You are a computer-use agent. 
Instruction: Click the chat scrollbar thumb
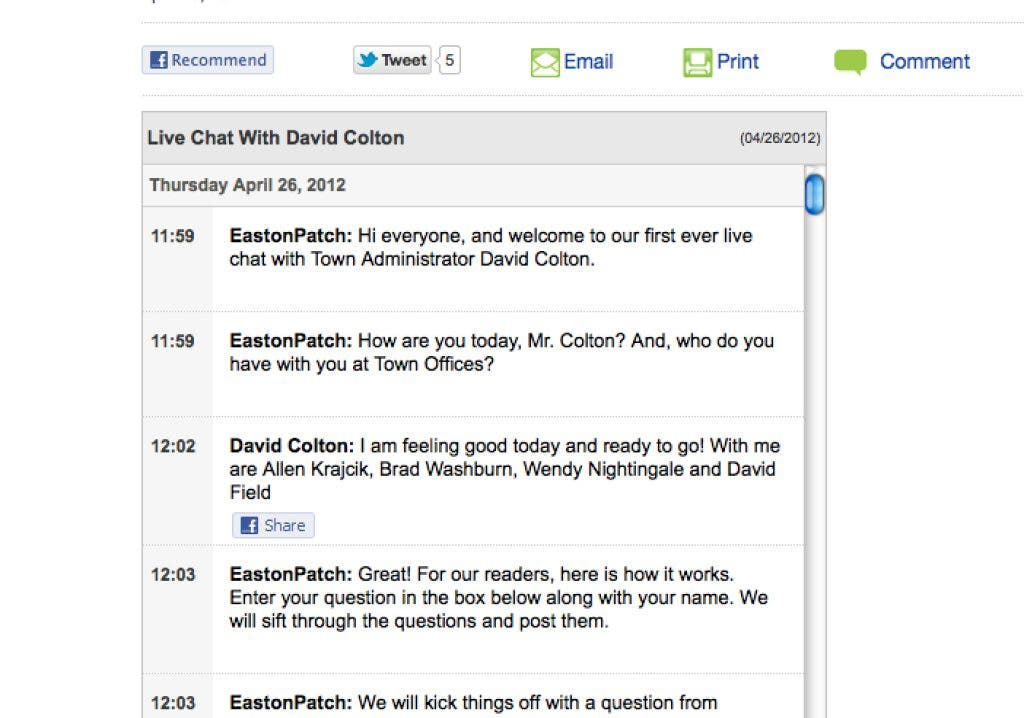pyautogui.click(x=815, y=193)
